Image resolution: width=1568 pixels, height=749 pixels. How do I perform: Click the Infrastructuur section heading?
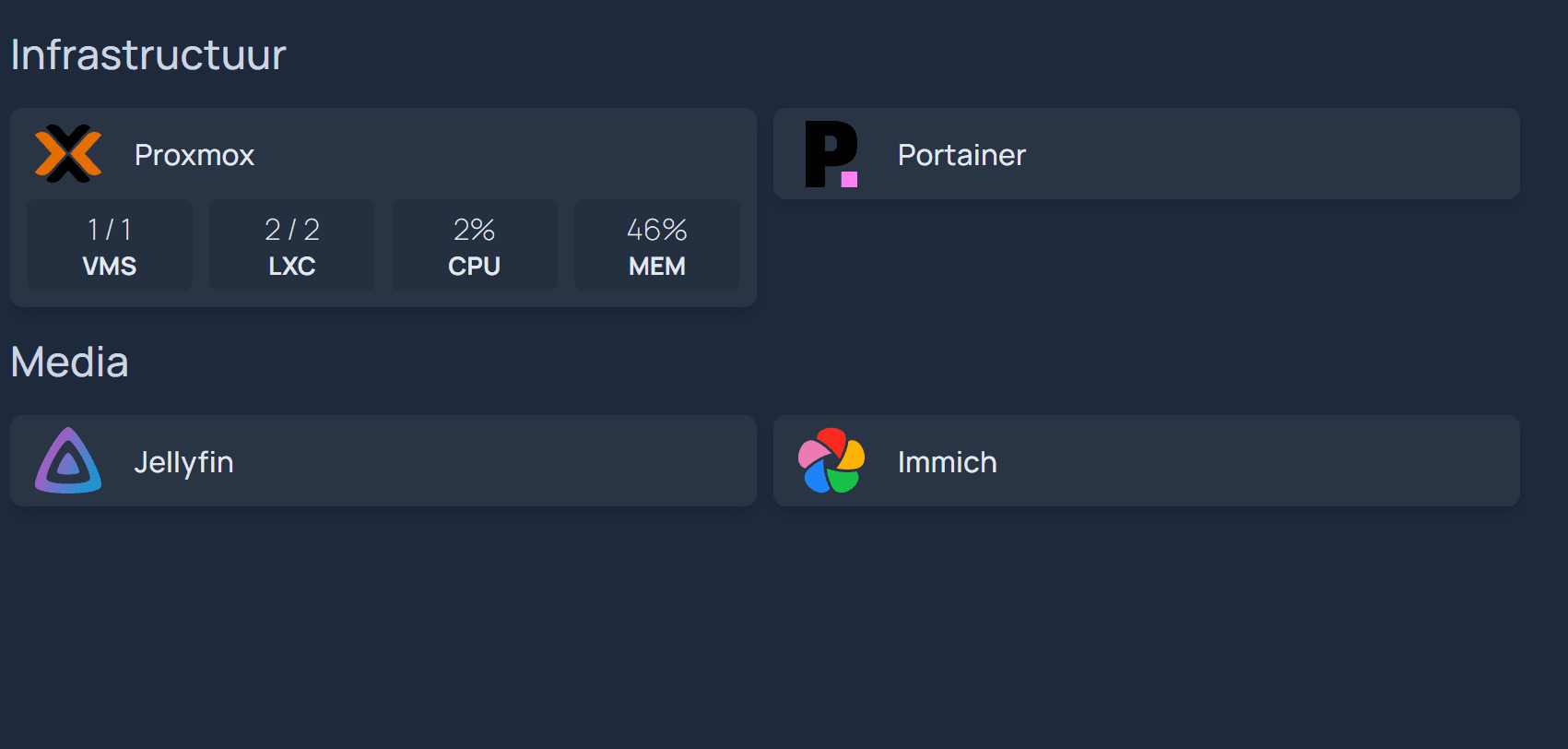pos(148,55)
